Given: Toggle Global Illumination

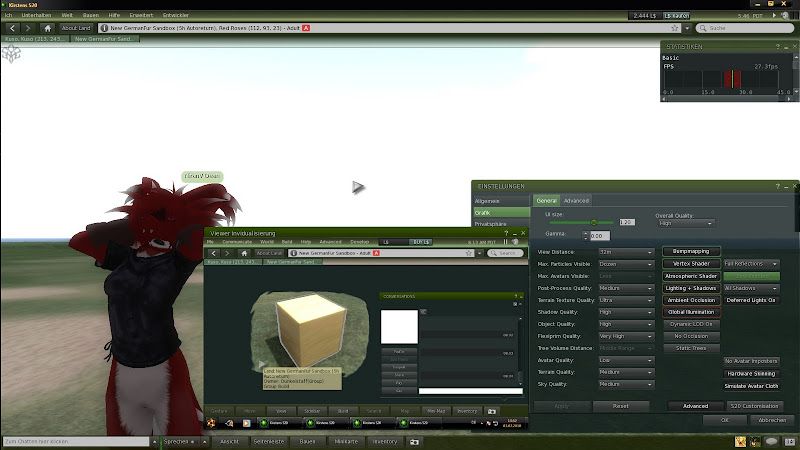Looking at the screenshot, I should coord(691,312).
